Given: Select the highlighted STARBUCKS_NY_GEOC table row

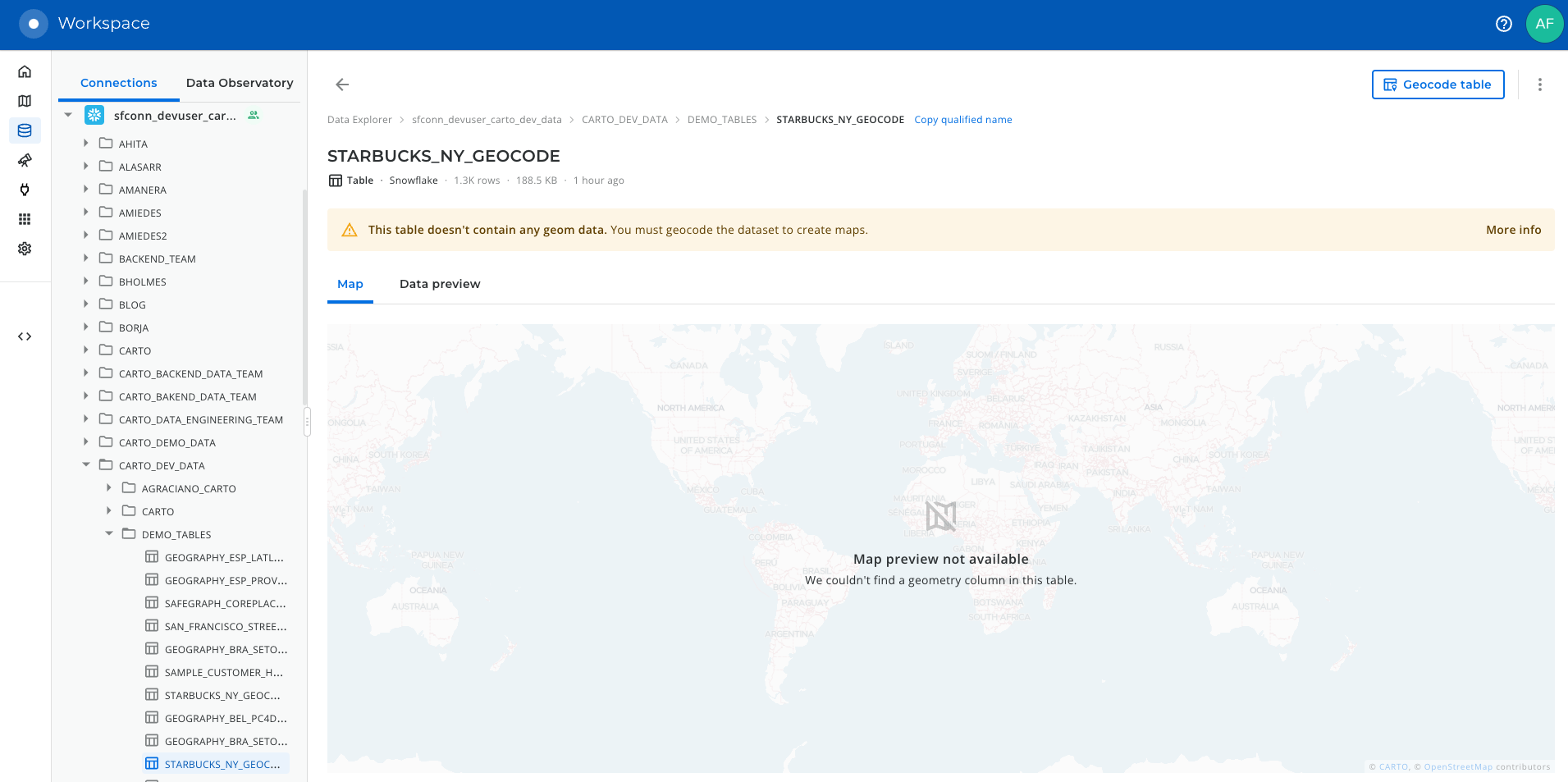Looking at the screenshot, I should (x=216, y=764).
